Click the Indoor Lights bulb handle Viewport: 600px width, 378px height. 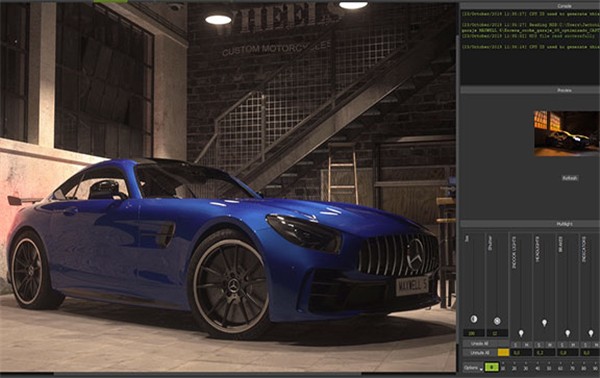pyautogui.click(x=521, y=333)
